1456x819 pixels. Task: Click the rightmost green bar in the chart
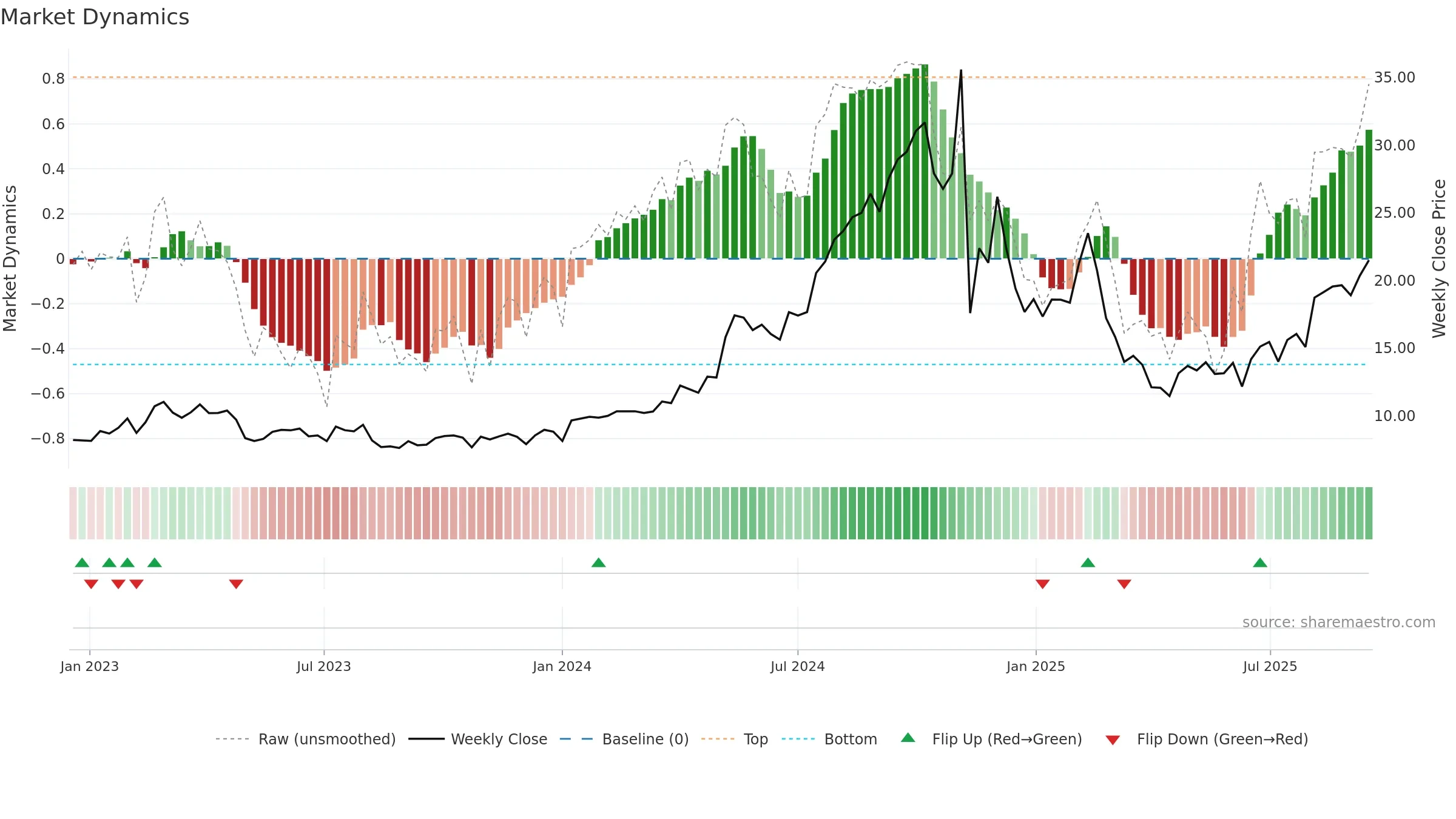1369,194
